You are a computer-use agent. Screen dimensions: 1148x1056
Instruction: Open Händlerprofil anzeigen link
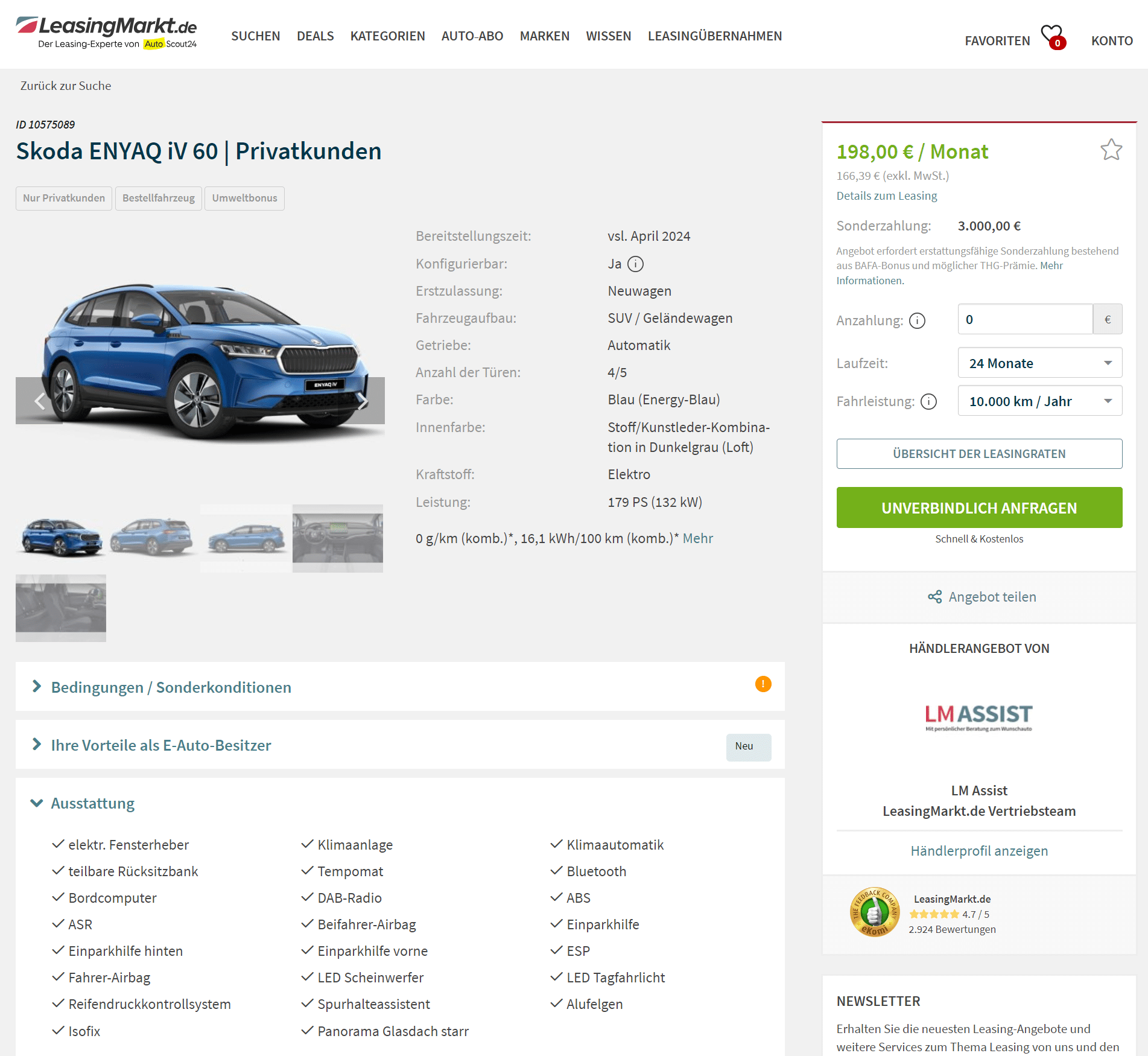point(978,851)
